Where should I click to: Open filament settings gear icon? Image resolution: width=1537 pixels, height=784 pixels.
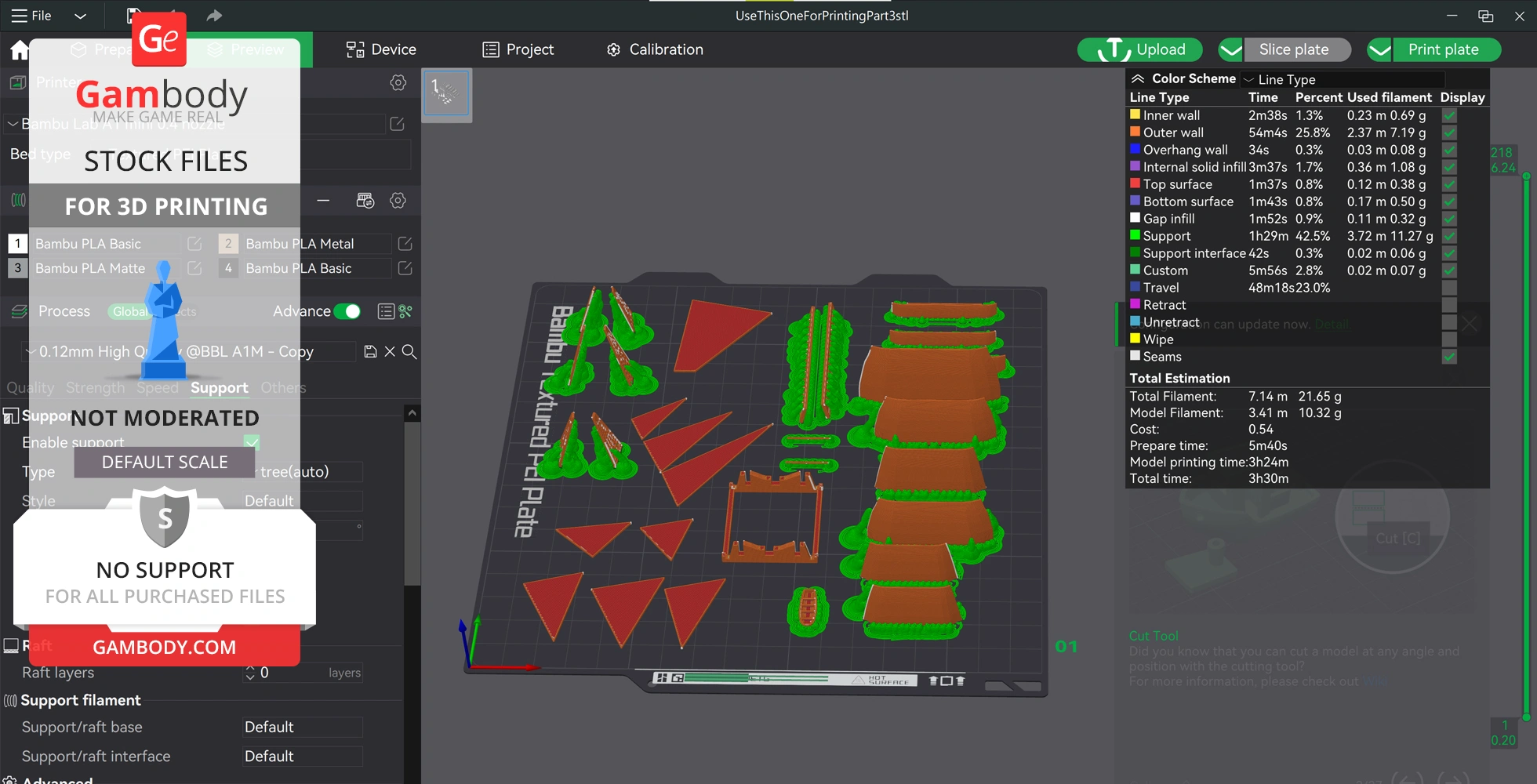398,201
